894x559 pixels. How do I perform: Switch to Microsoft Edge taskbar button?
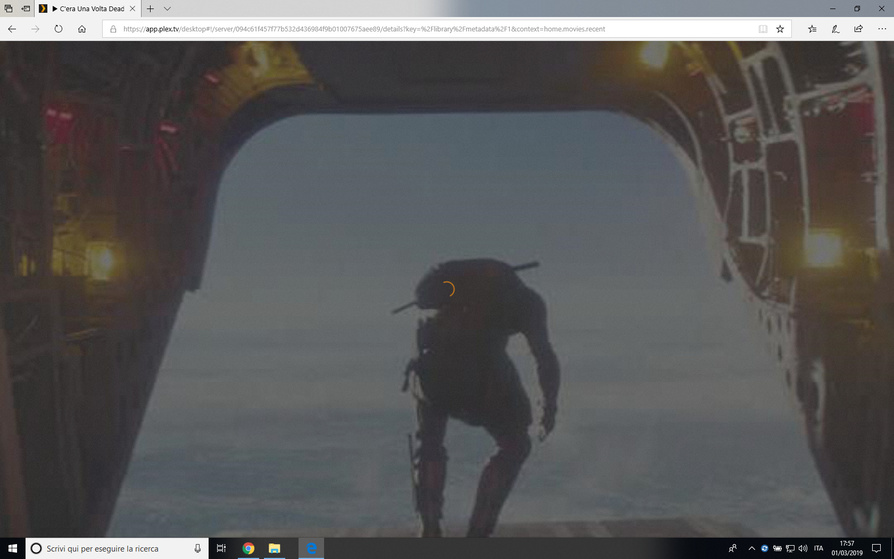tap(311, 548)
